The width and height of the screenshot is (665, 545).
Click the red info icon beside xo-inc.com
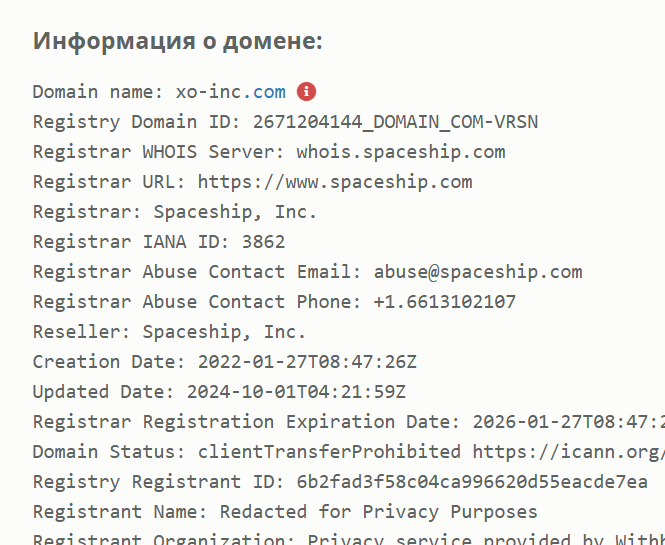306,92
